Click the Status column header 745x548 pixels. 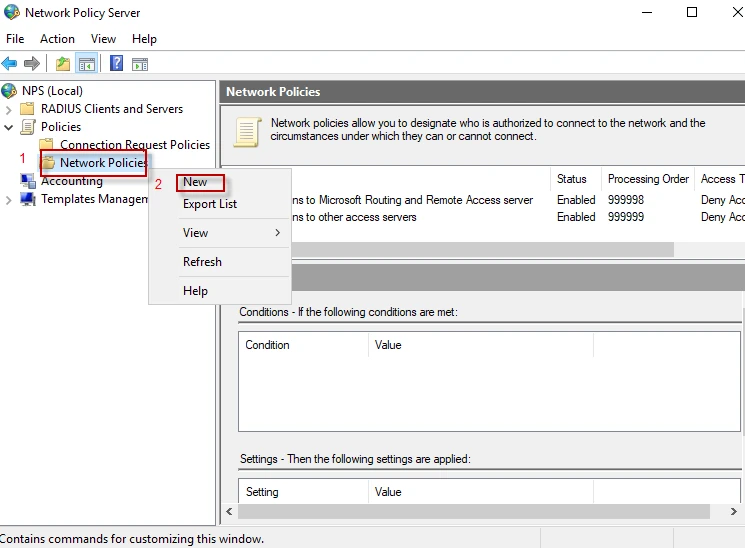[x=573, y=179]
